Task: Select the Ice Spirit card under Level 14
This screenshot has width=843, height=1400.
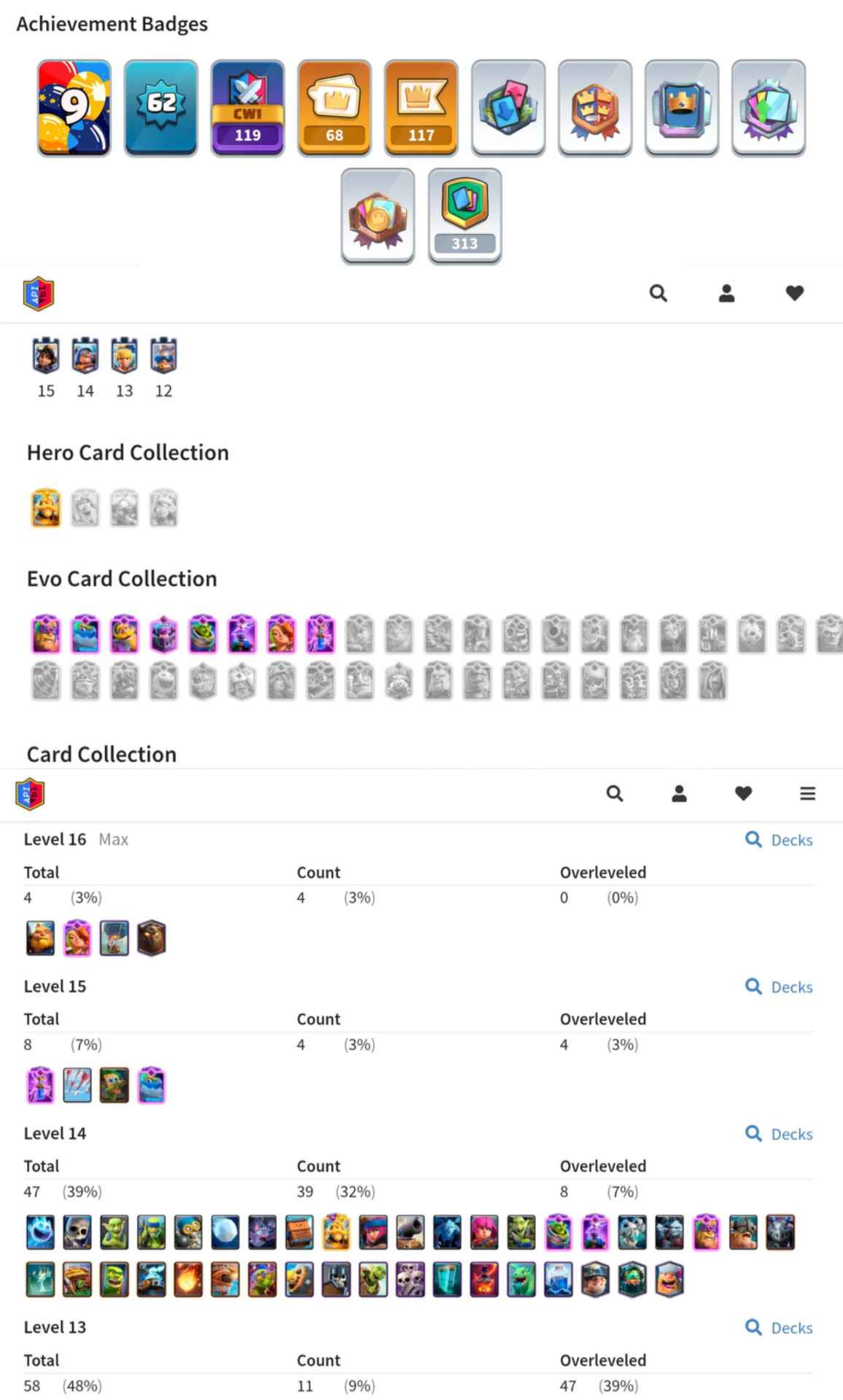Action: click(40, 1232)
